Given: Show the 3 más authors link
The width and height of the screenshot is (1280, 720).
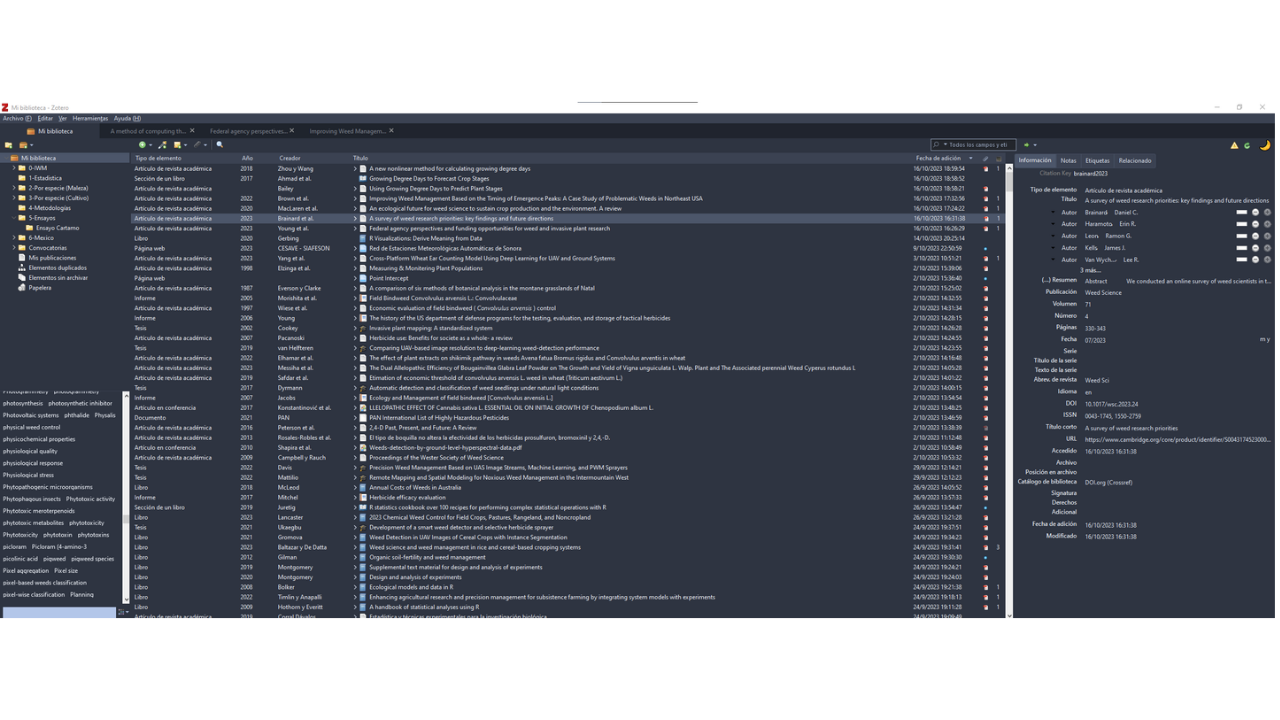Looking at the screenshot, I should 1090,270.
